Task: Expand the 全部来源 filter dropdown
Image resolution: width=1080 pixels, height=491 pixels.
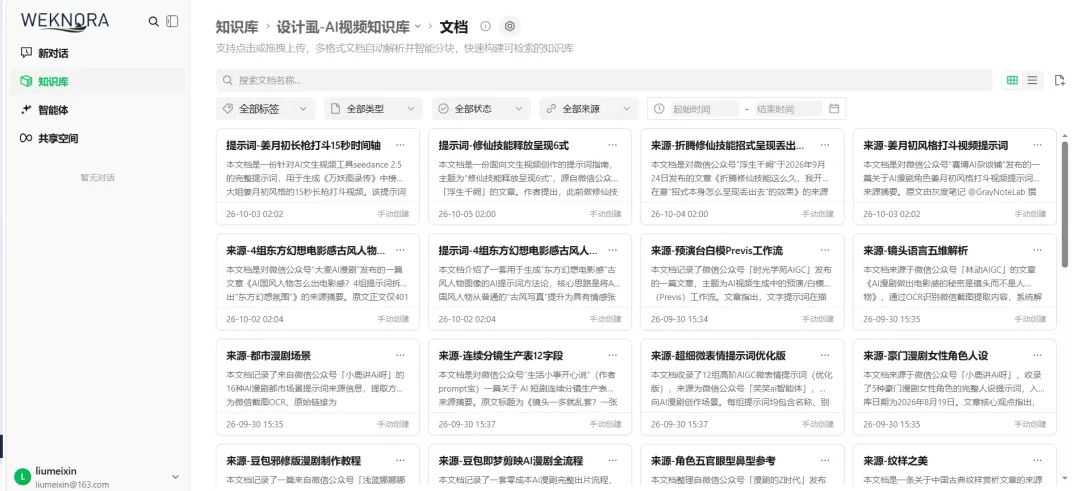Action: click(x=589, y=109)
